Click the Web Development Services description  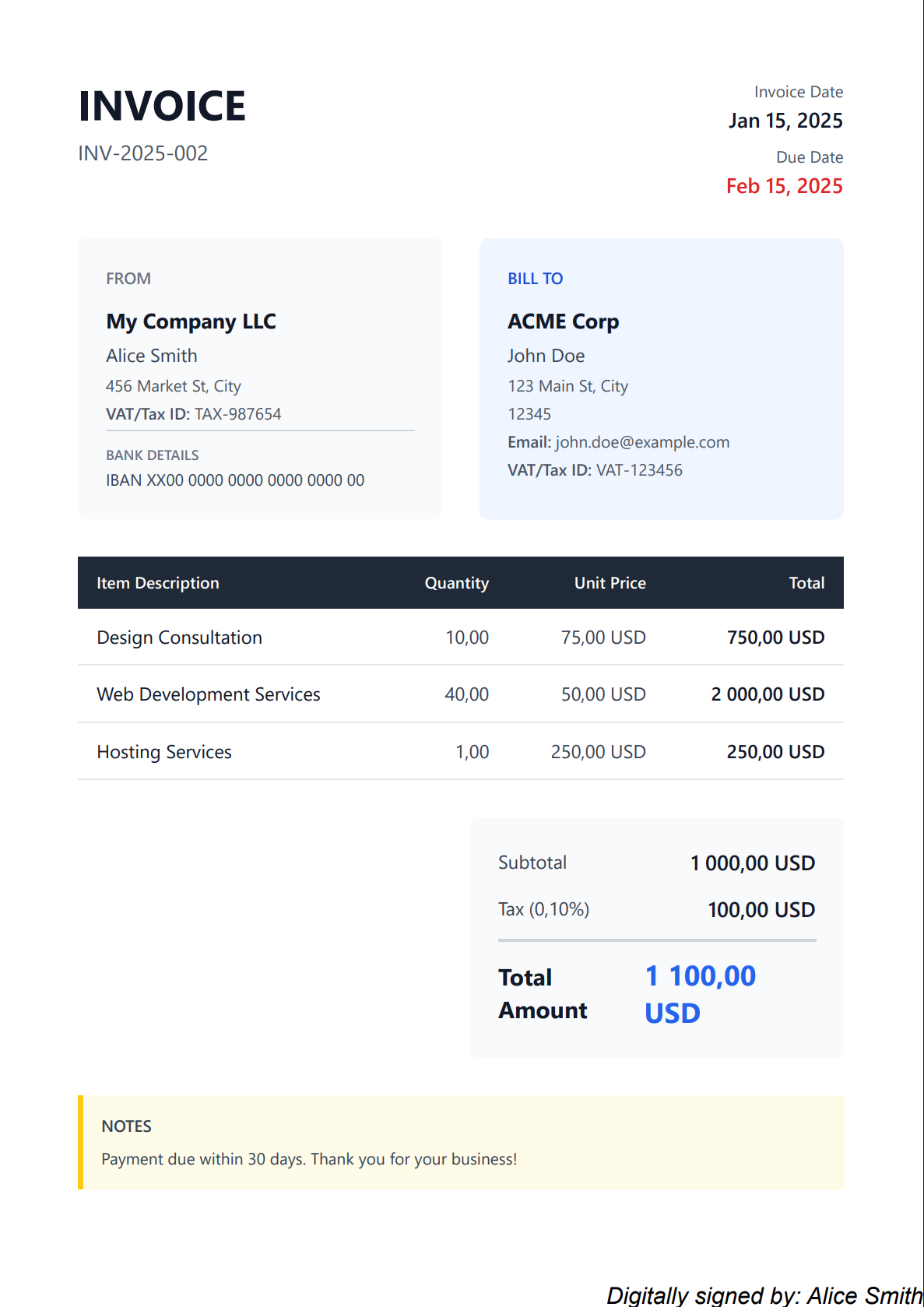208,694
